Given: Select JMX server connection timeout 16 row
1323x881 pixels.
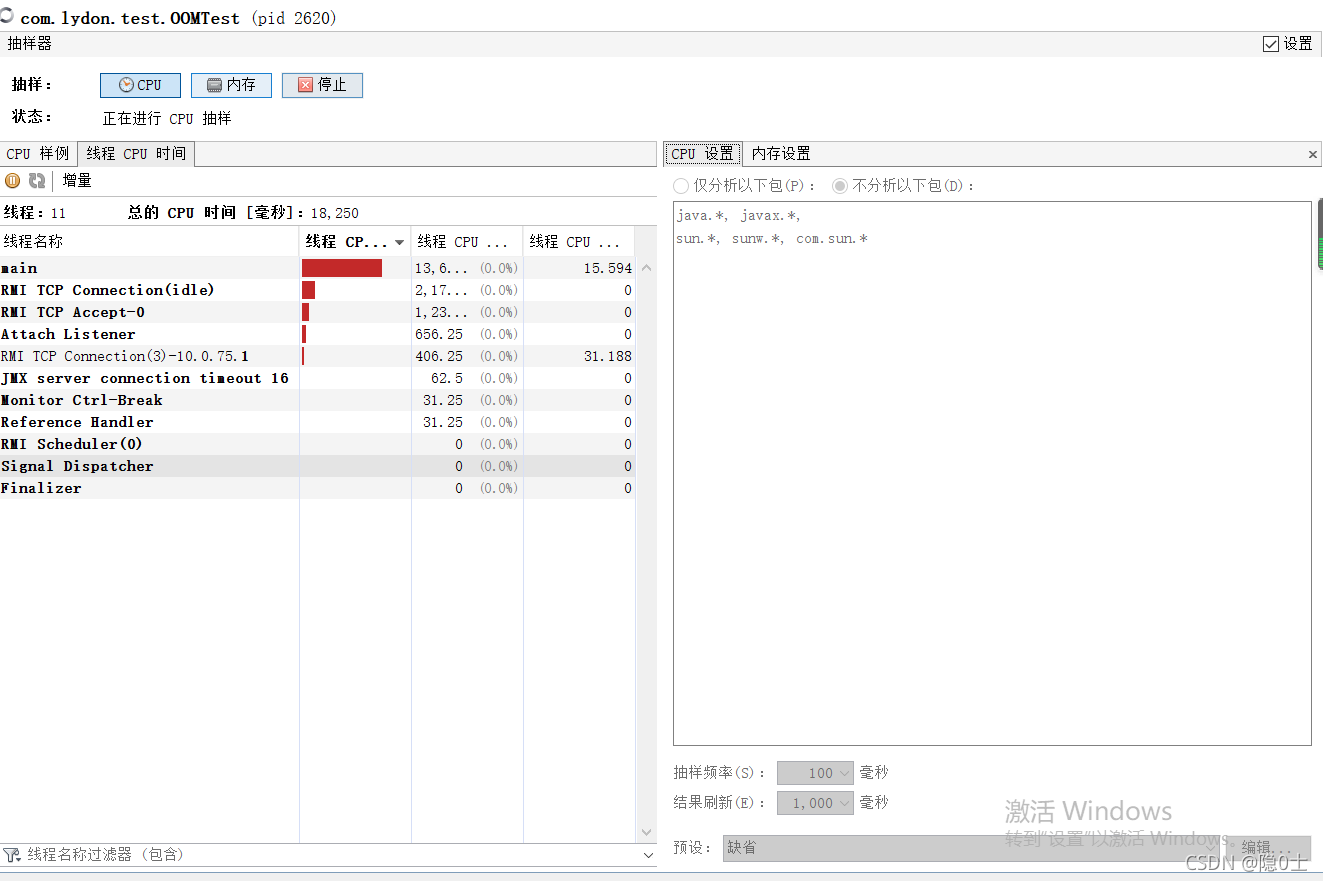Looking at the screenshot, I should tap(317, 378).
